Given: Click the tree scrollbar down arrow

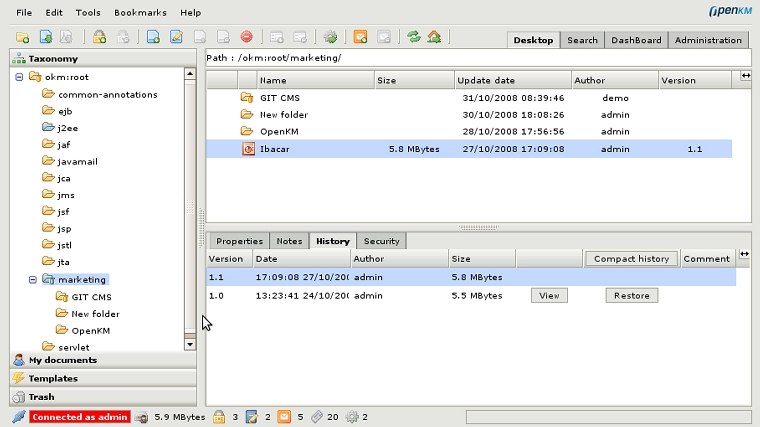Looking at the screenshot, I should click(190, 345).
